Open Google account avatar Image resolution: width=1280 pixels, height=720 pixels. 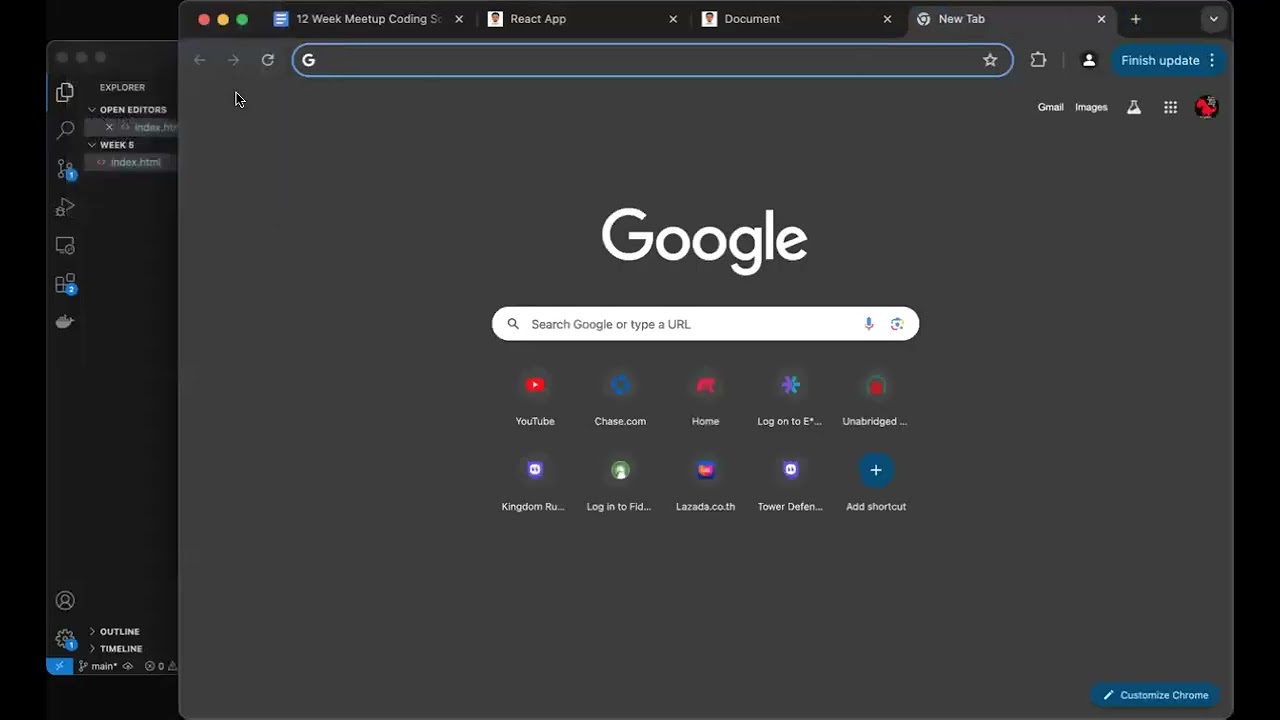(1206, 107)
